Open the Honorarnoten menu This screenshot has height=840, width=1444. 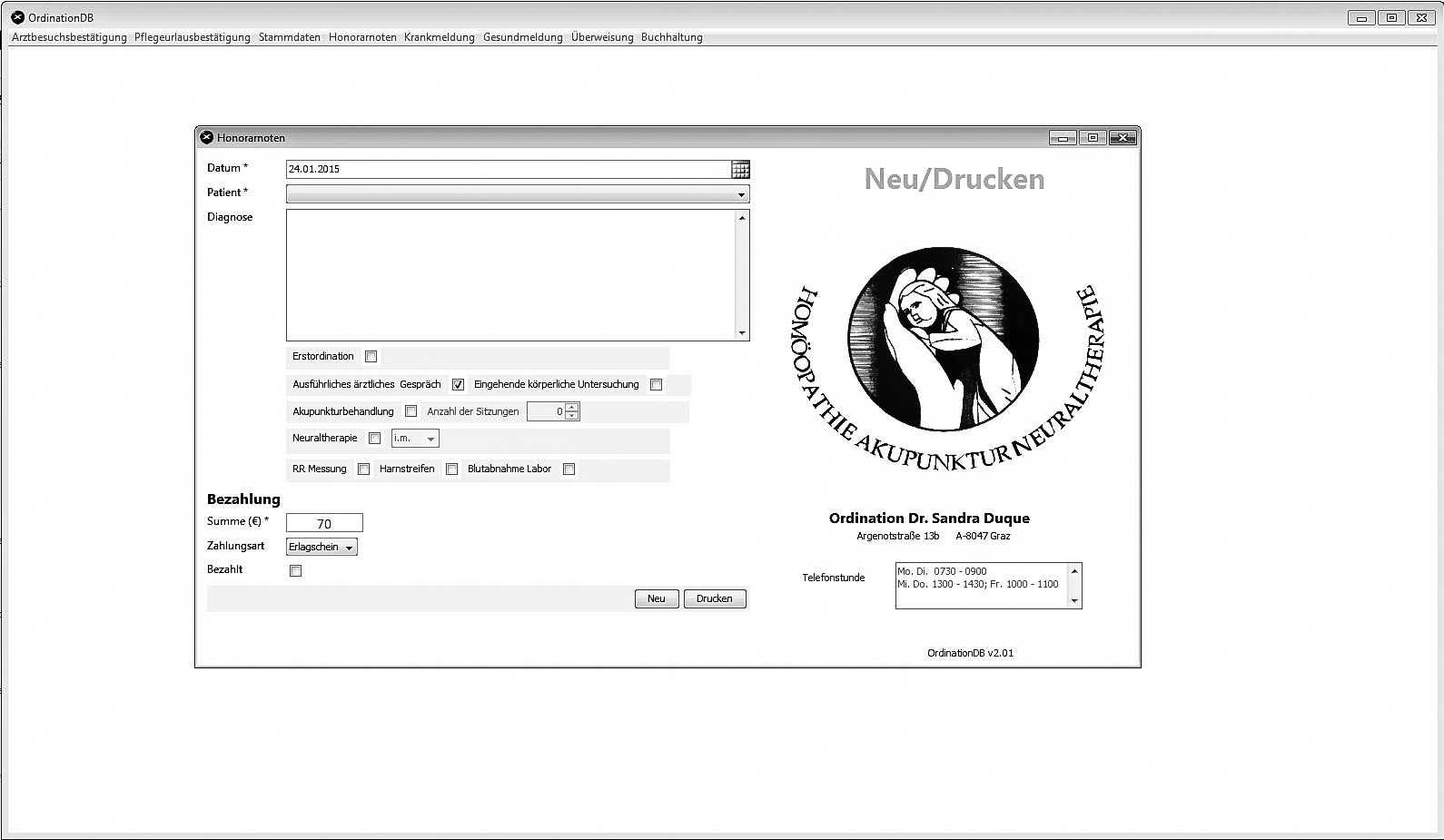point(362,37)
